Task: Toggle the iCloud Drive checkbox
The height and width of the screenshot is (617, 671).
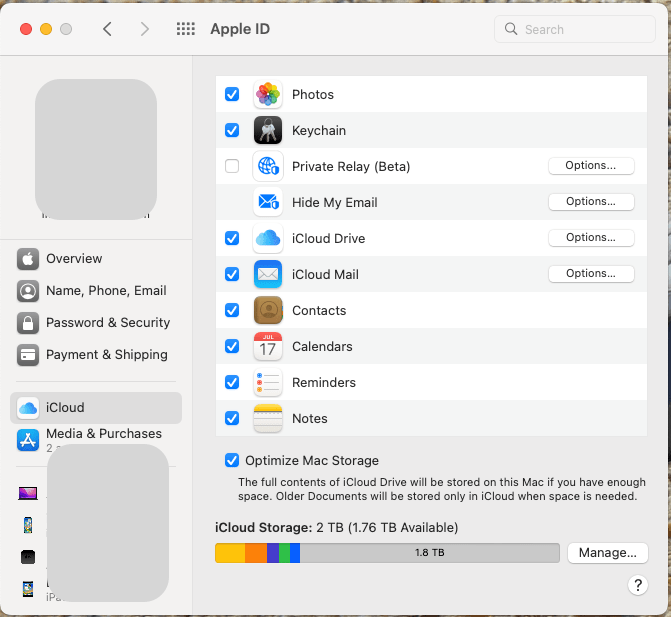Action: 232,238
